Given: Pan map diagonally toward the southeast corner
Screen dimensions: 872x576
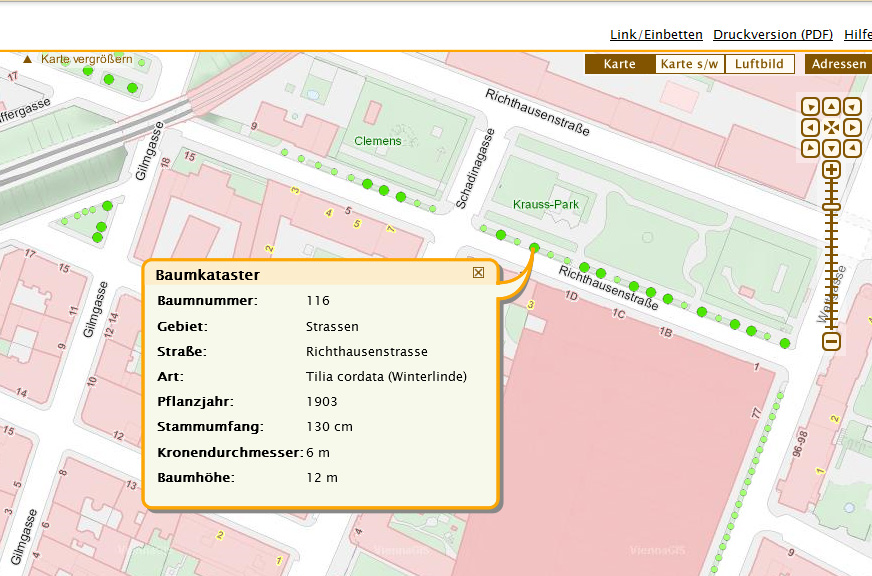Looking at the screenshot, I should 853,148.
